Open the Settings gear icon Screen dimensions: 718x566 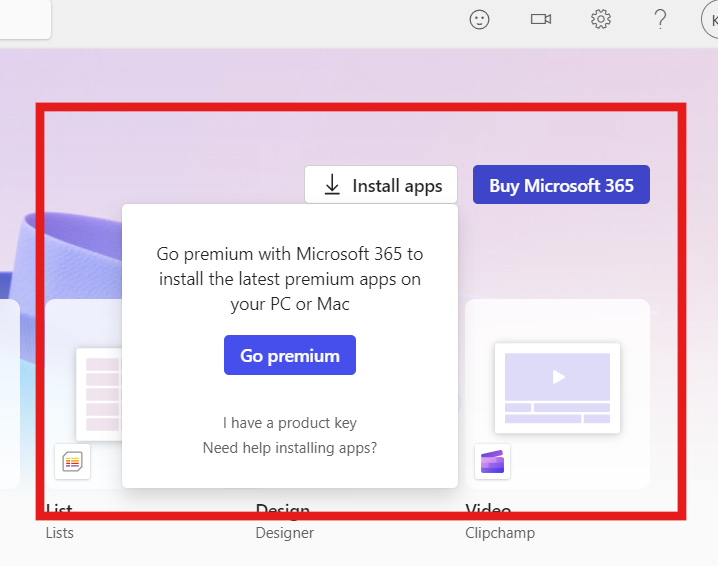point(601,19)
